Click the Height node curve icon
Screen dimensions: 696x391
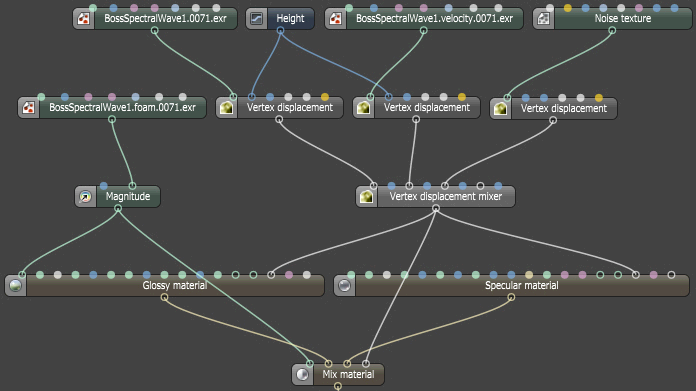257,19
